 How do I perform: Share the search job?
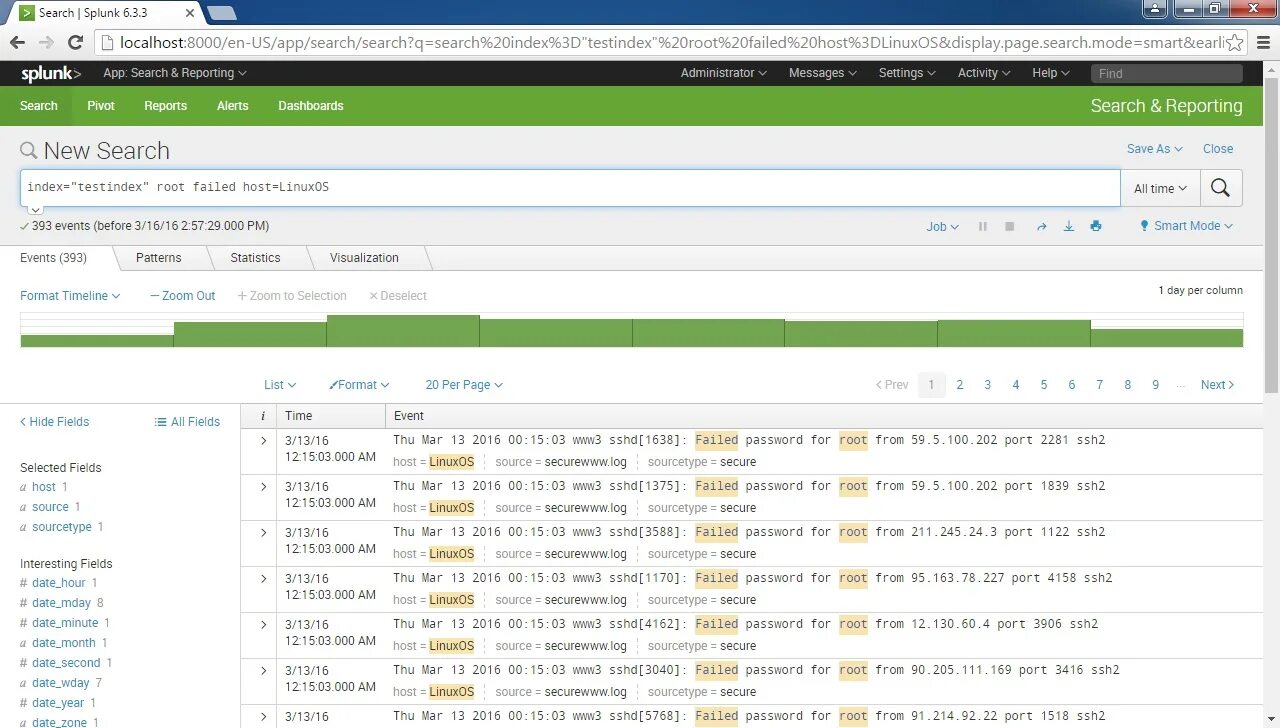pyautogui.click(x=1041, y=226)
